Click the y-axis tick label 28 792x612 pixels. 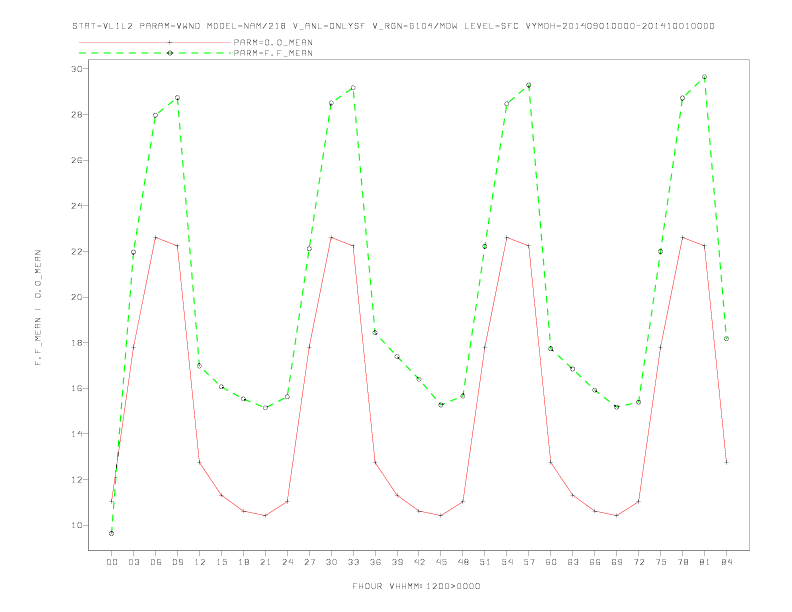click(x=77, y=115)
